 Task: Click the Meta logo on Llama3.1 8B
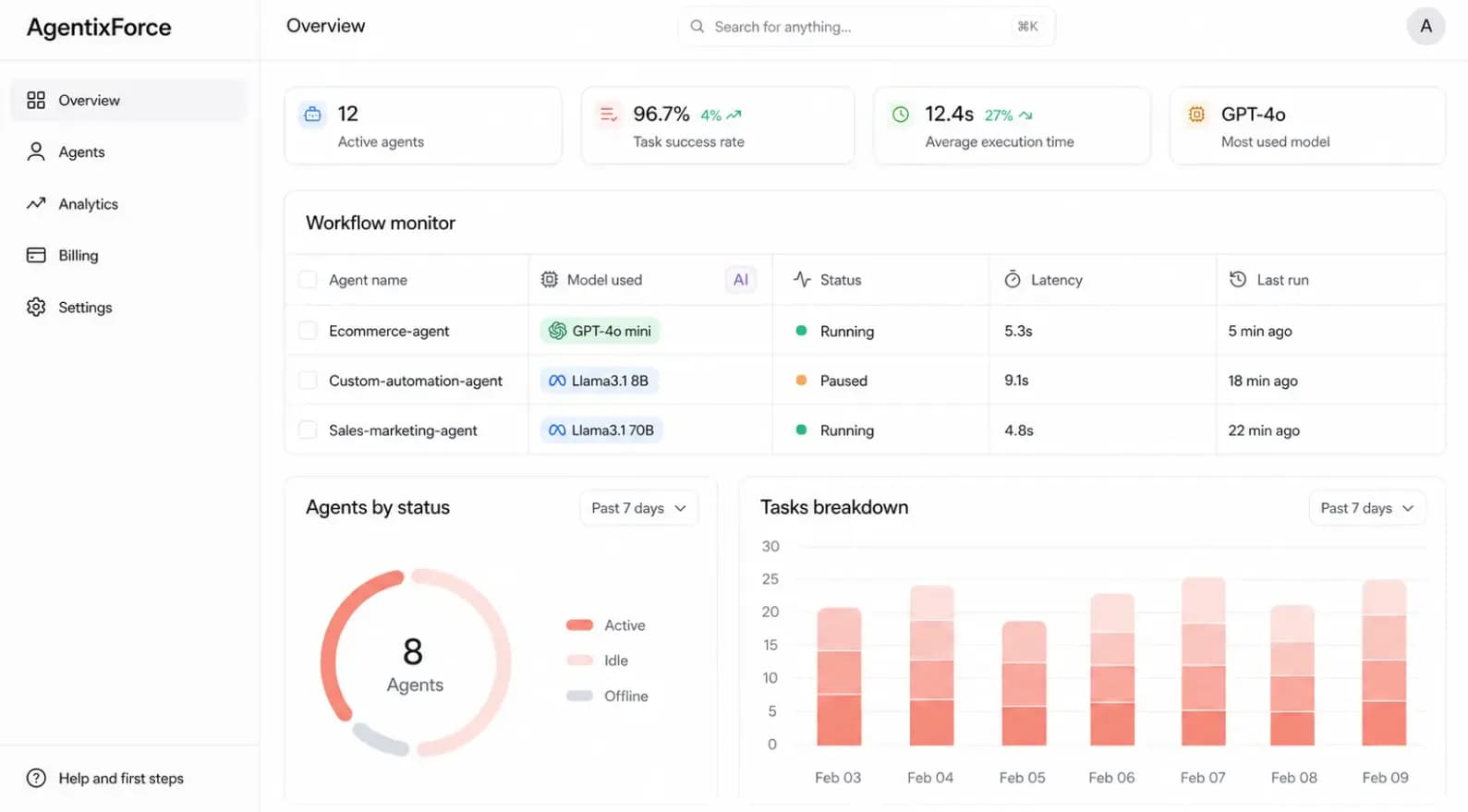[x=557, y=381]
